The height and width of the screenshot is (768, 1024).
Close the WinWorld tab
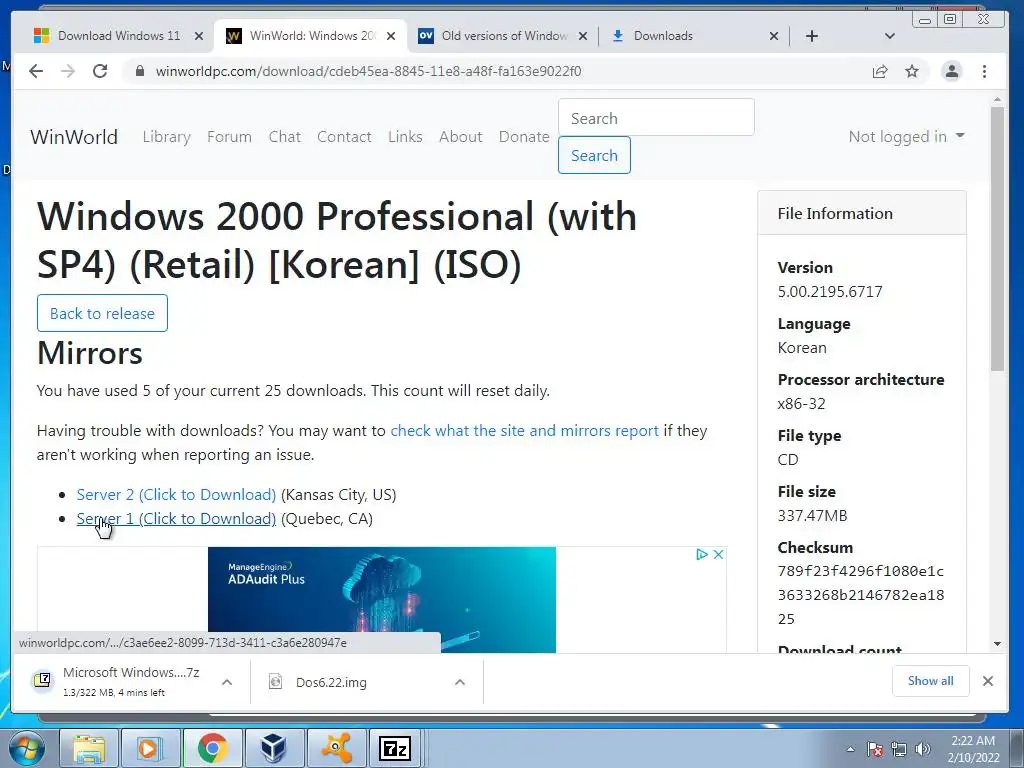(391, 36)
